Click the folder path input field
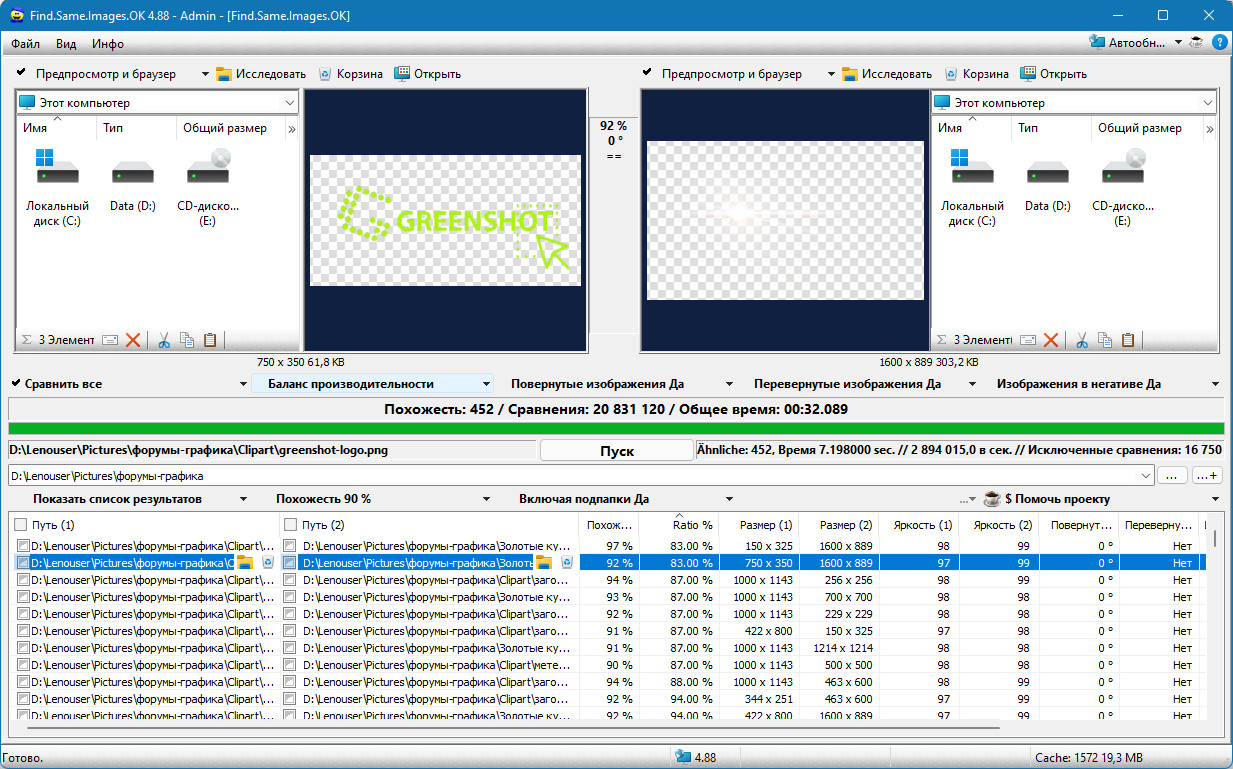The height and width of the screenshot is (769, 1233). (x=580, y=476)
